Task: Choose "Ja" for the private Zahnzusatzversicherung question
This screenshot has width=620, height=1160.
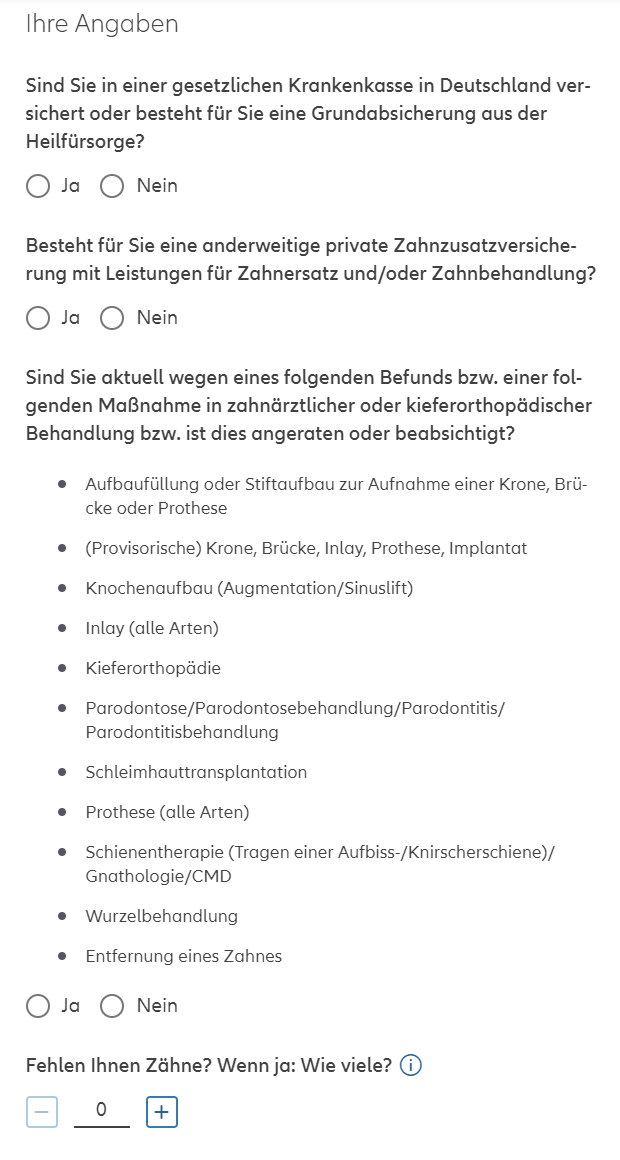Action: tap(38, 318)
